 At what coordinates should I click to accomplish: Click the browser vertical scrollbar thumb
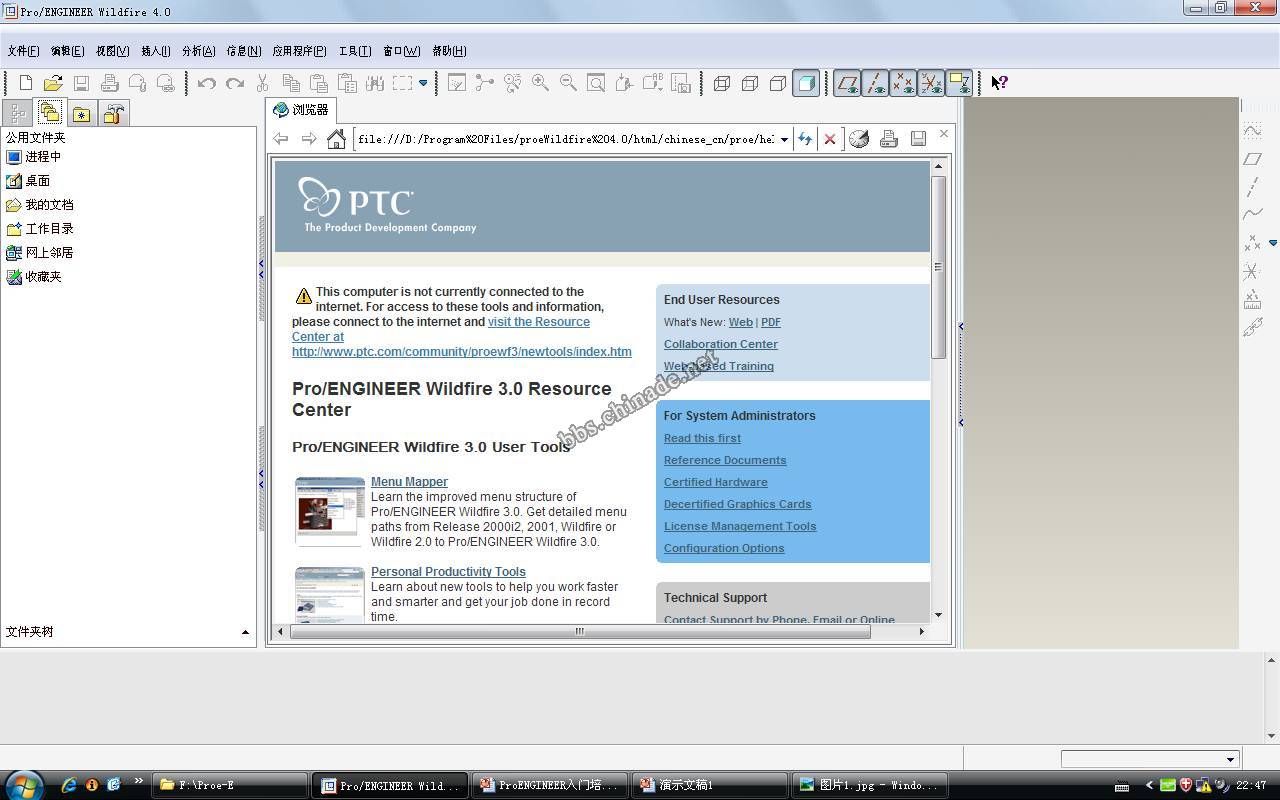tap(938, 267)
